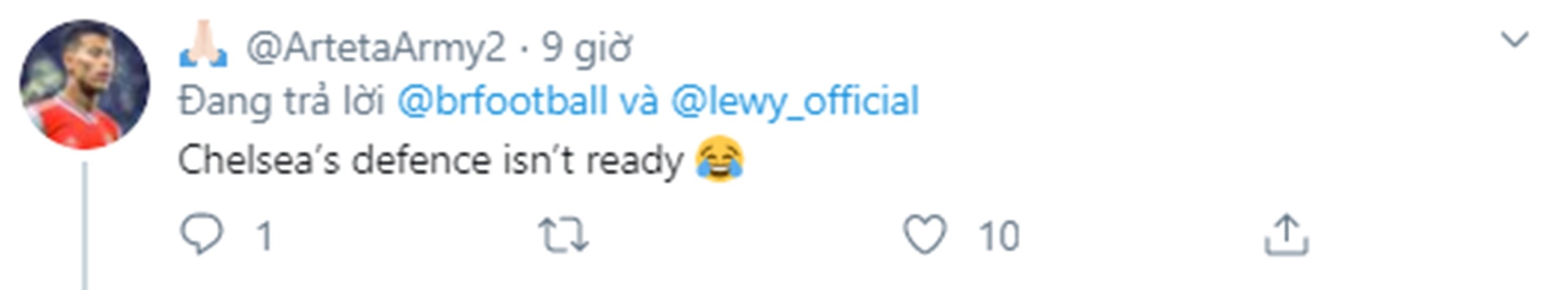Viewport: 1568px width, 290px height.
Task: Click the vertical thread line below avatar
Action: click(85, 226)
